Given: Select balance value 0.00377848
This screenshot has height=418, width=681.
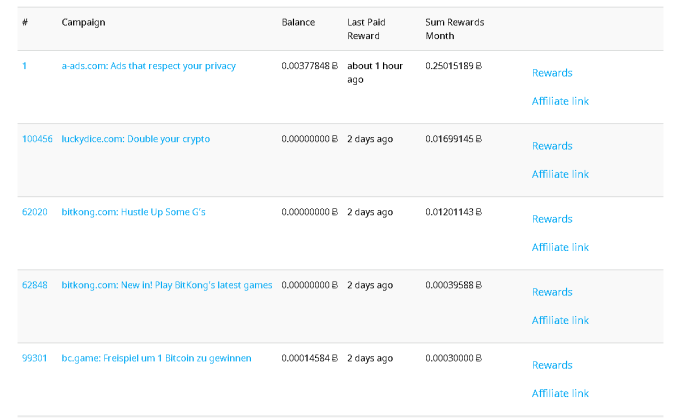Looking at the screenshot, I should point(309,66).
